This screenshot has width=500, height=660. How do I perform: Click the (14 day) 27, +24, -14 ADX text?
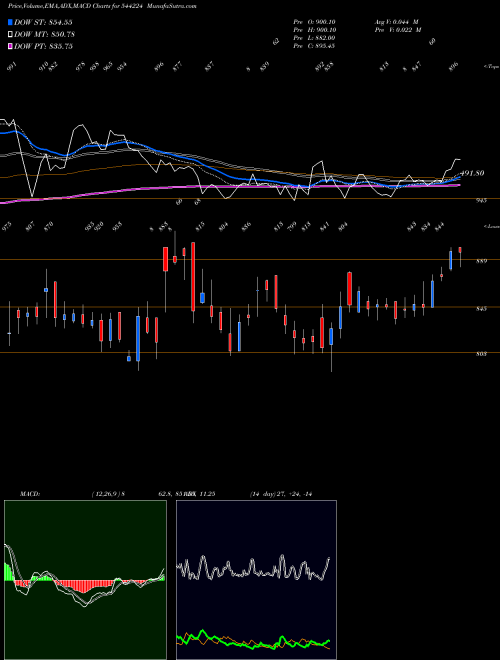point(281,494)
